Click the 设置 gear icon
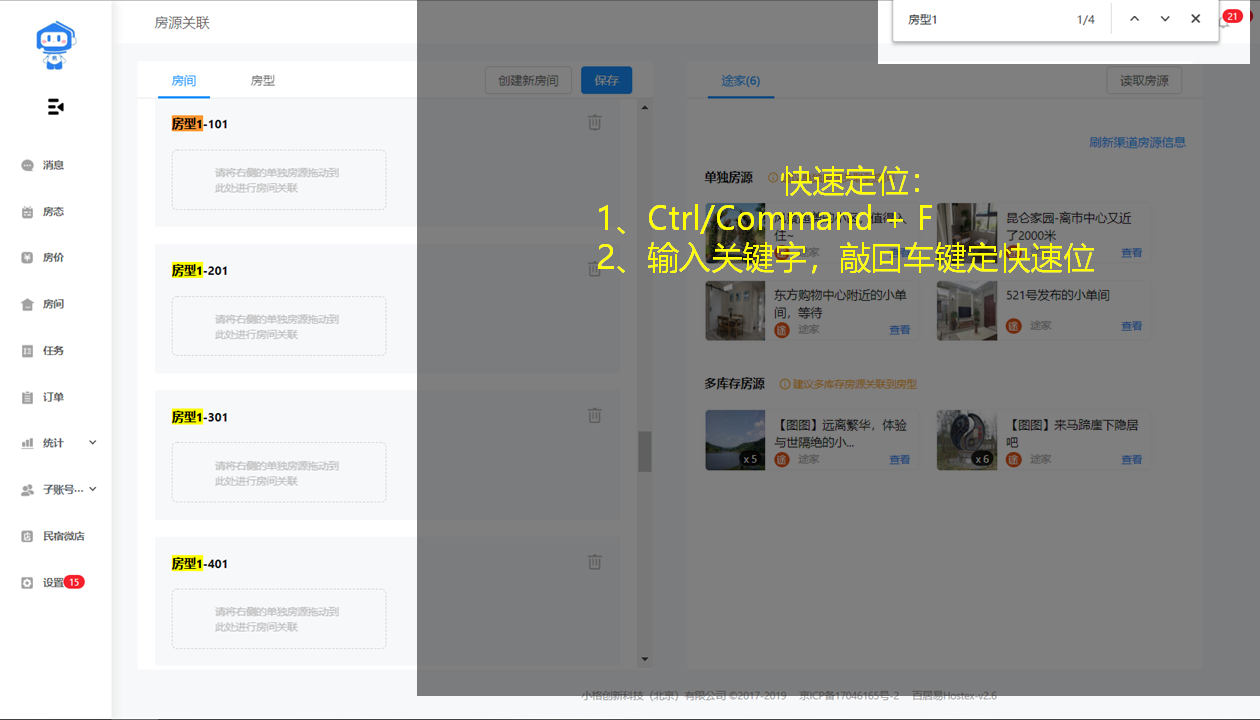This screenshot has height=720, width=1260. pos(27,583)
